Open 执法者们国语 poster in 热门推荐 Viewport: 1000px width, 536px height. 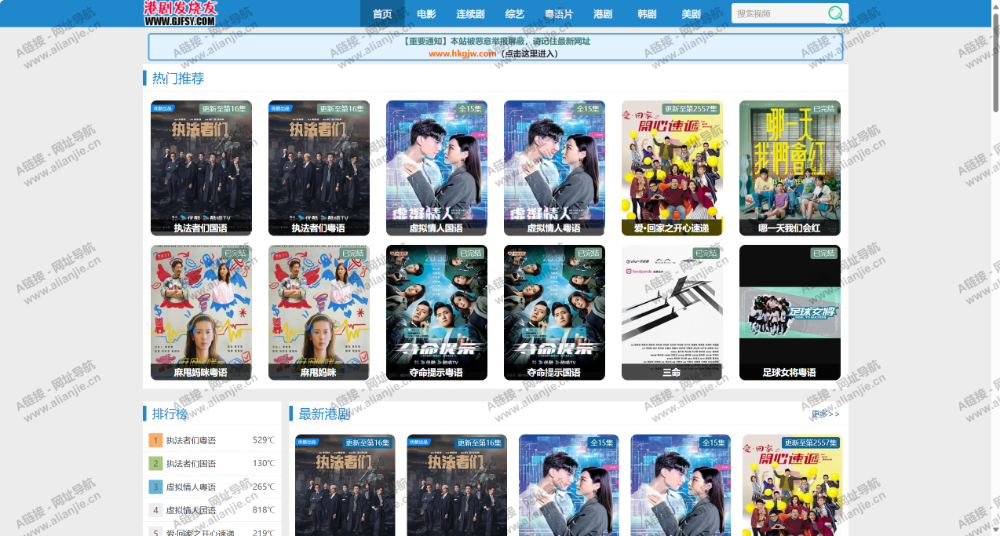(201, 168)
